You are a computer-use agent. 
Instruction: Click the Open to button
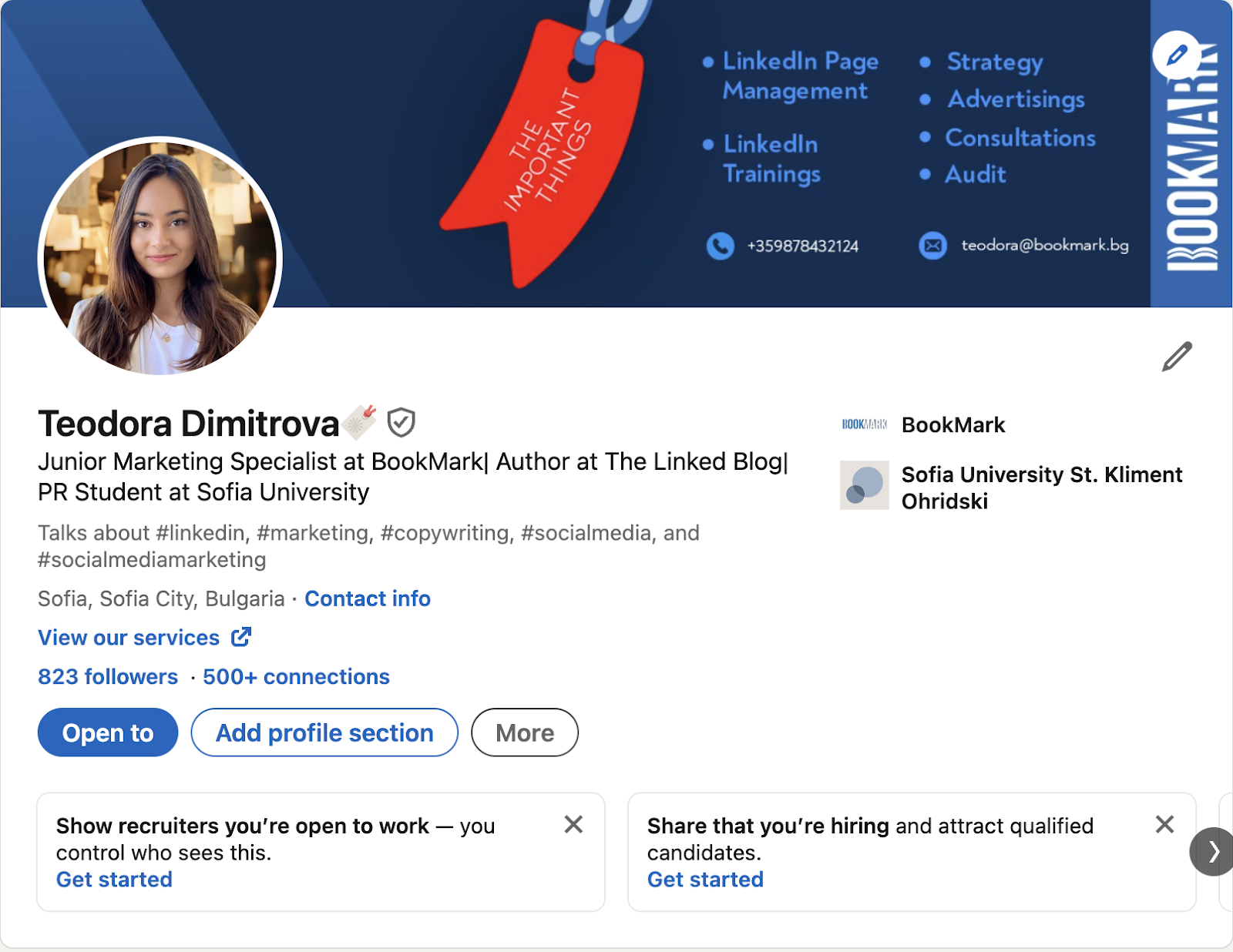click(108, 732)
